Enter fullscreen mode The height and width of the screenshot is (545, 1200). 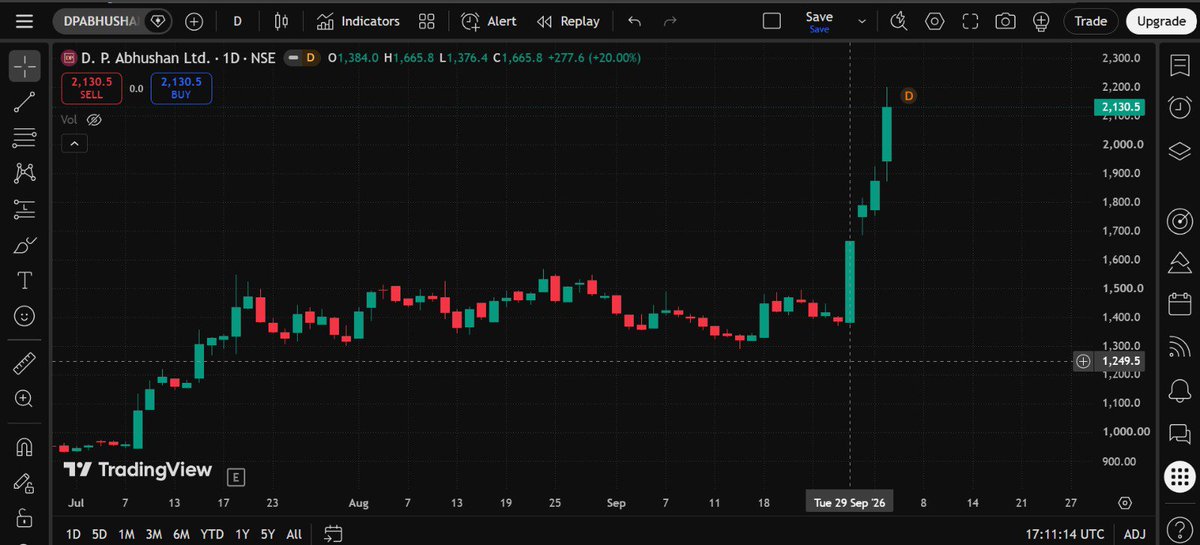pos(970,21)
